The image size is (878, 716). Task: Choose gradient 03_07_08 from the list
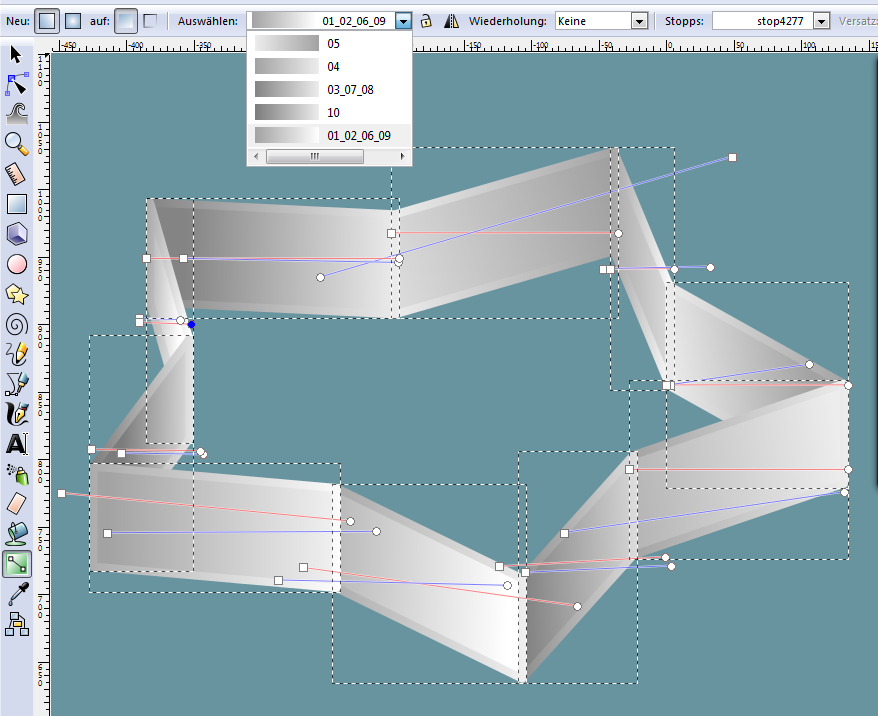pos(328,90)
